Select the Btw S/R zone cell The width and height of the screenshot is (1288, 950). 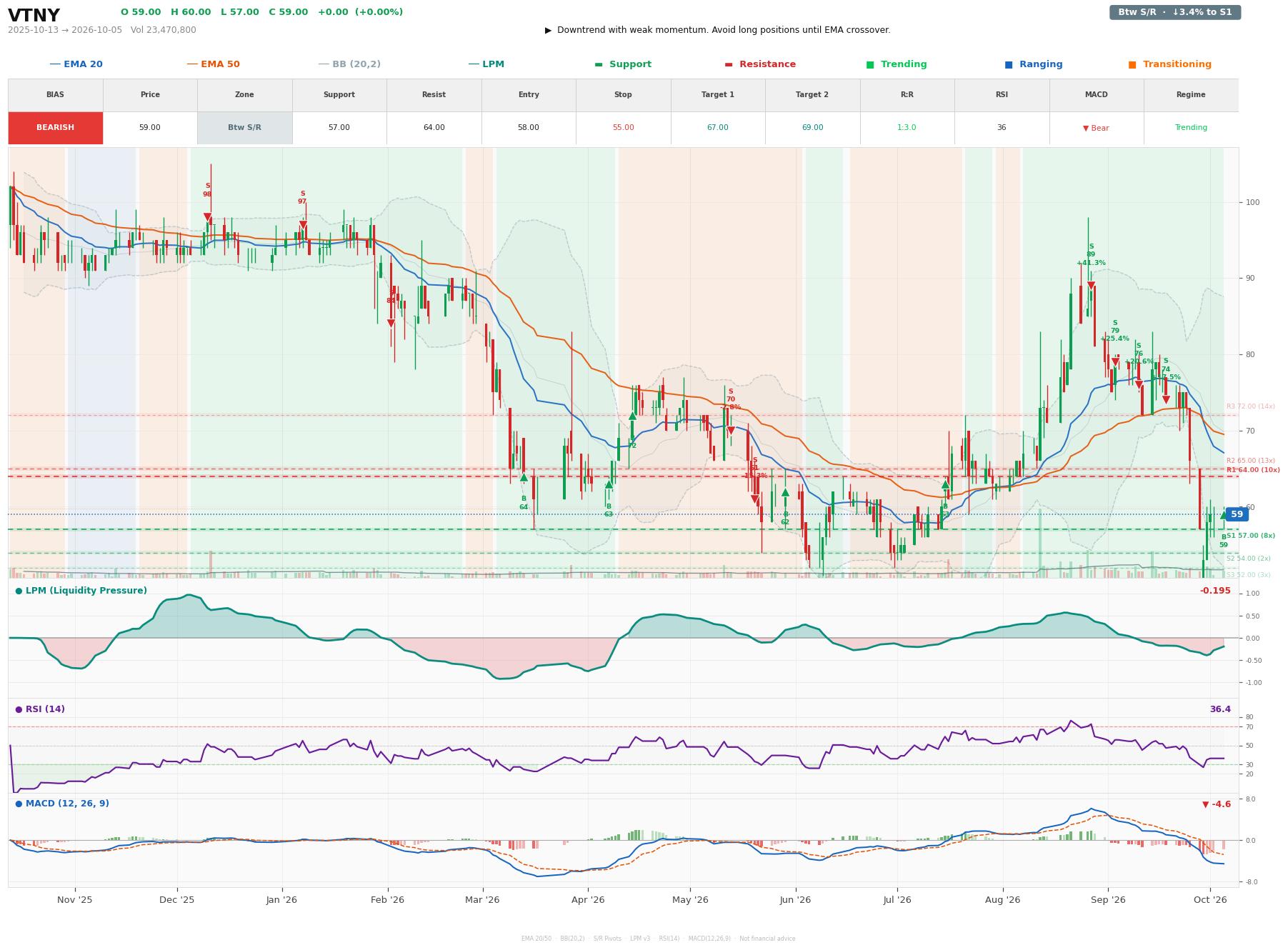point(244,128)
